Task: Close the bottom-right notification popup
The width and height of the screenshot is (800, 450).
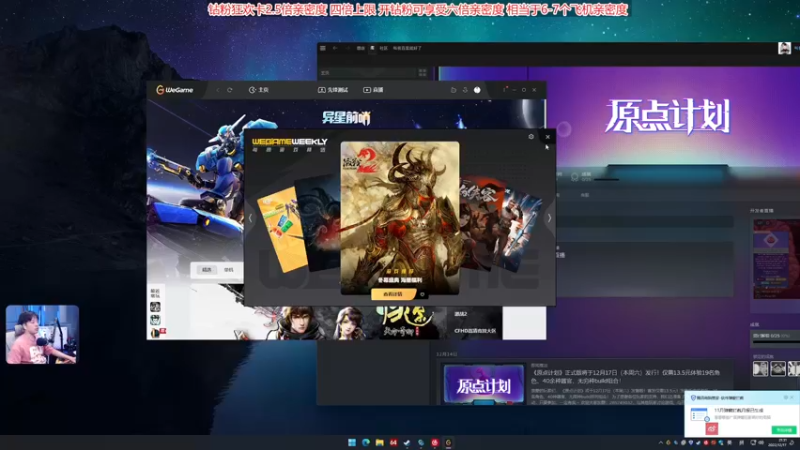Action: 792,397
